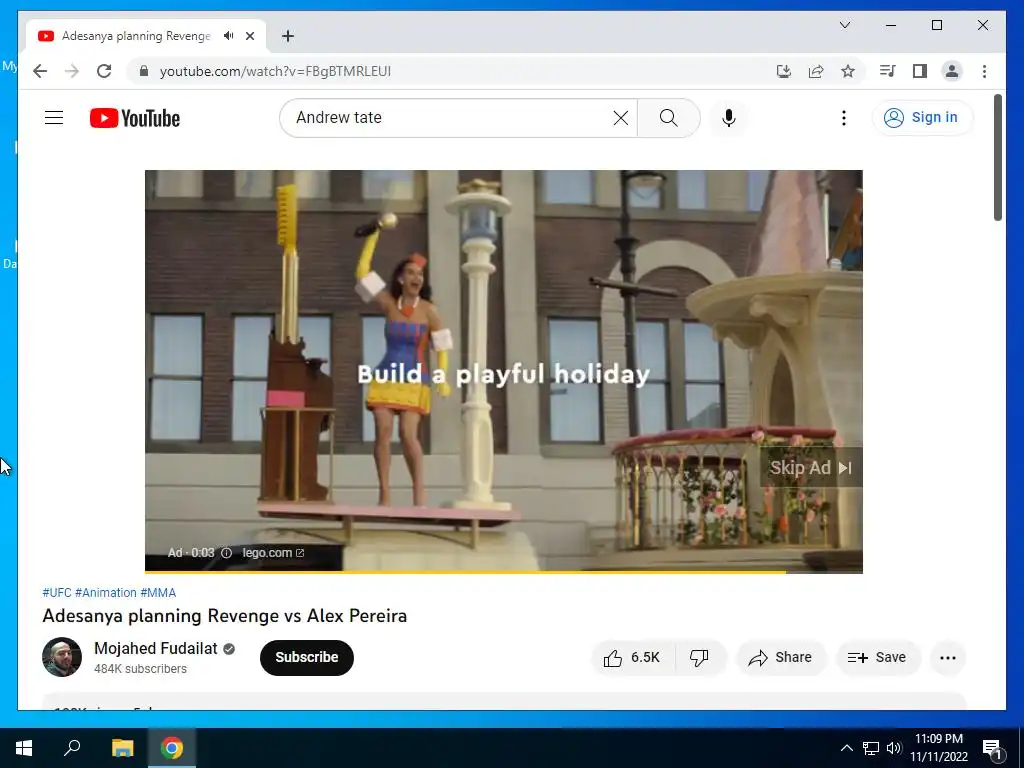Image resolution: width=1024 pixels, height=768 pixels.
Task: Skip the ad playing in the video
Action: [x=810, y=468]
